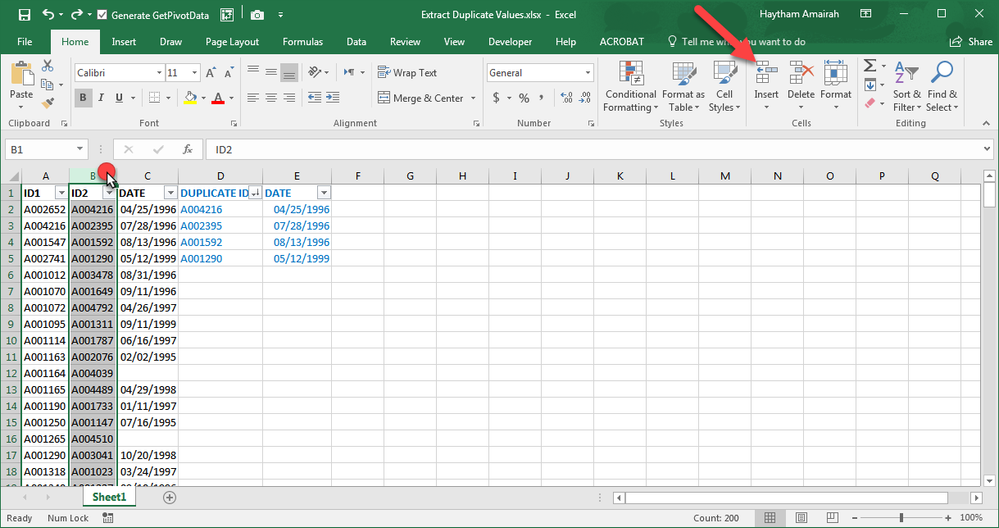Open DUPLICATE ID filter dropdown
Viewport: 999px width, 528px height.
click(x=255, y=192)
